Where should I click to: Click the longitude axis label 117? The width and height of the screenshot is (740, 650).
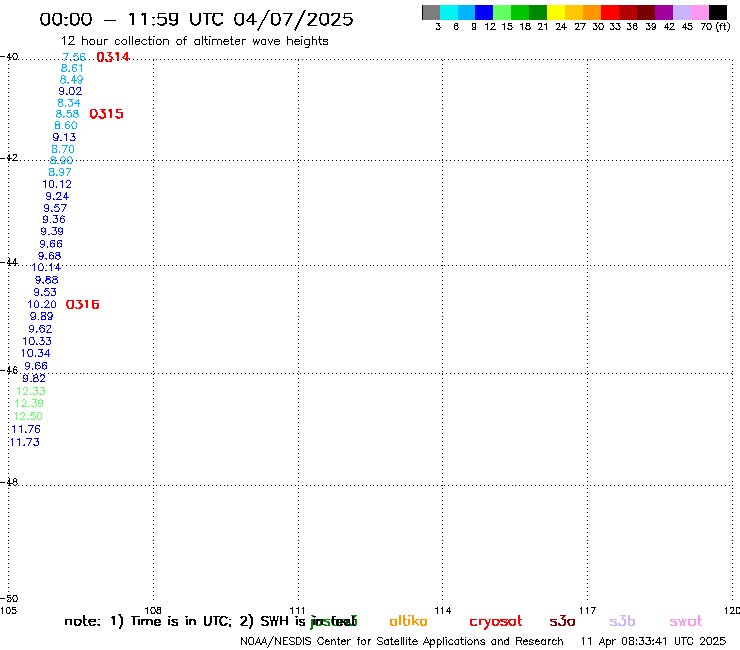coord(588,610)
